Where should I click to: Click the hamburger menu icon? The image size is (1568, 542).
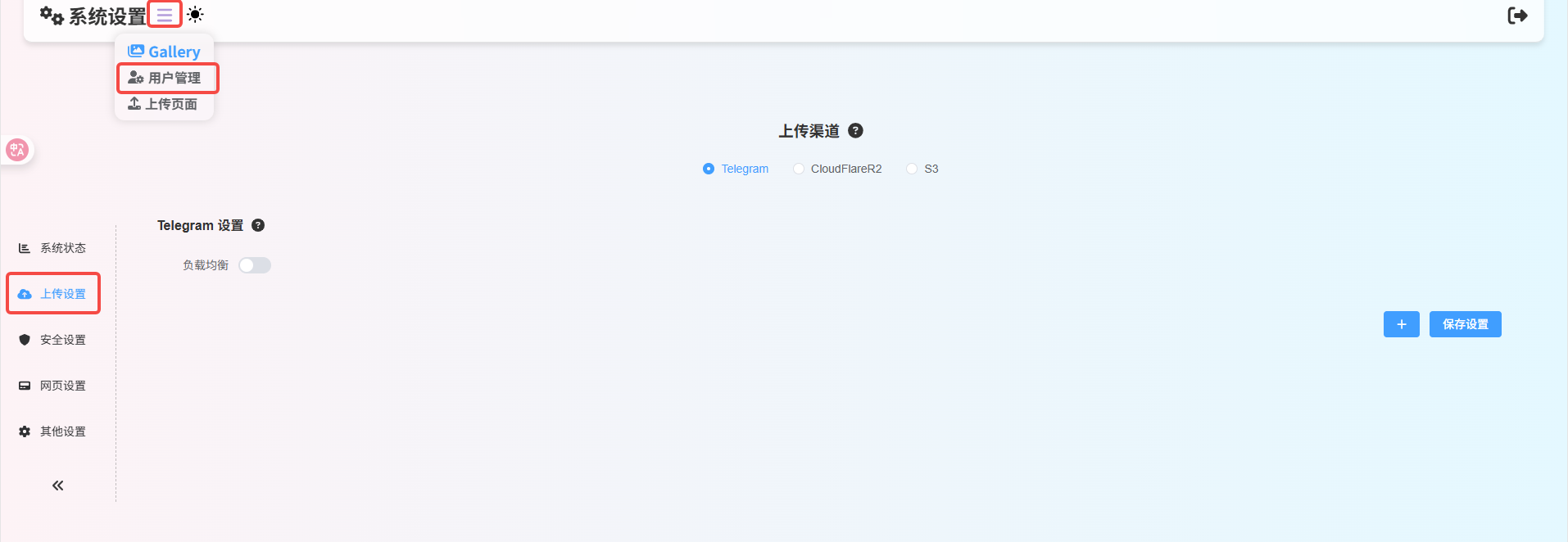pyautogui.click(x=165, y=15)
